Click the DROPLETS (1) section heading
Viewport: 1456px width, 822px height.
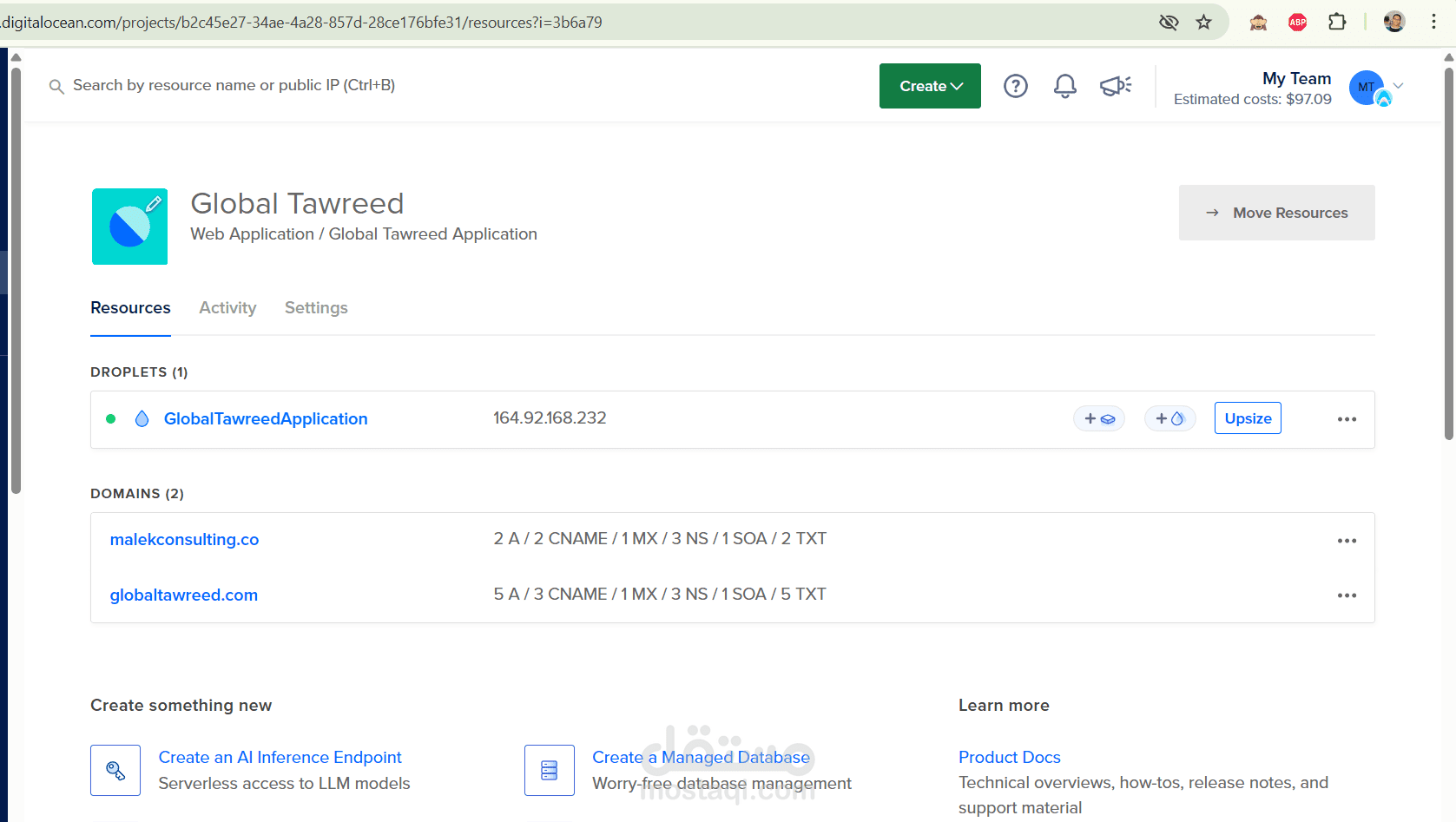click(139, 372)
